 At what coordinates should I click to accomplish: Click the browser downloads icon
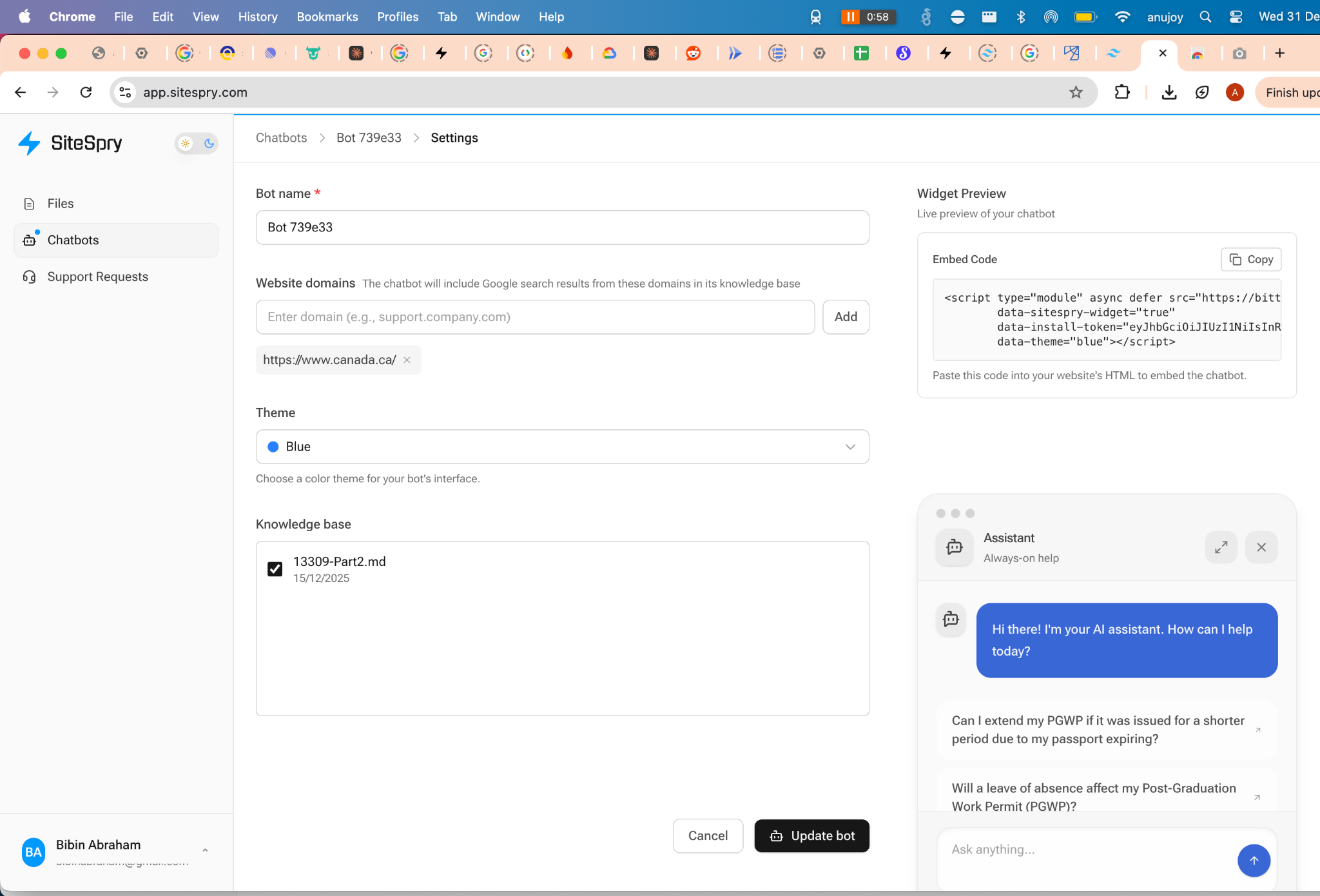point(1169,92)
